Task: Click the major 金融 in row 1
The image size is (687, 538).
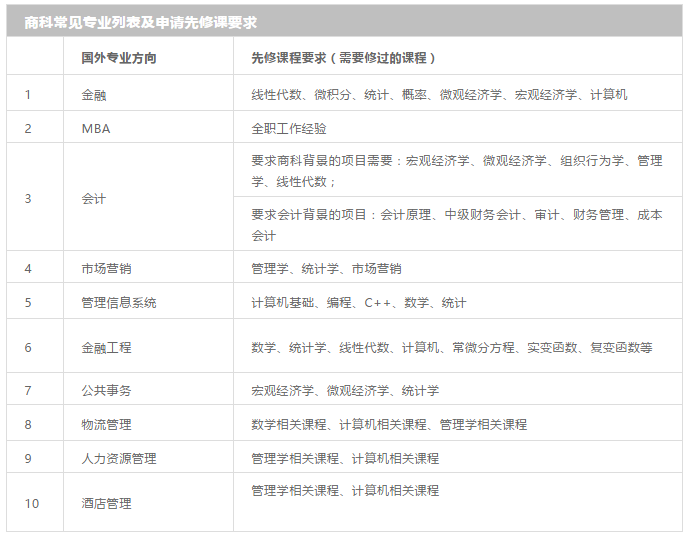Action: (x=94, y=95)
